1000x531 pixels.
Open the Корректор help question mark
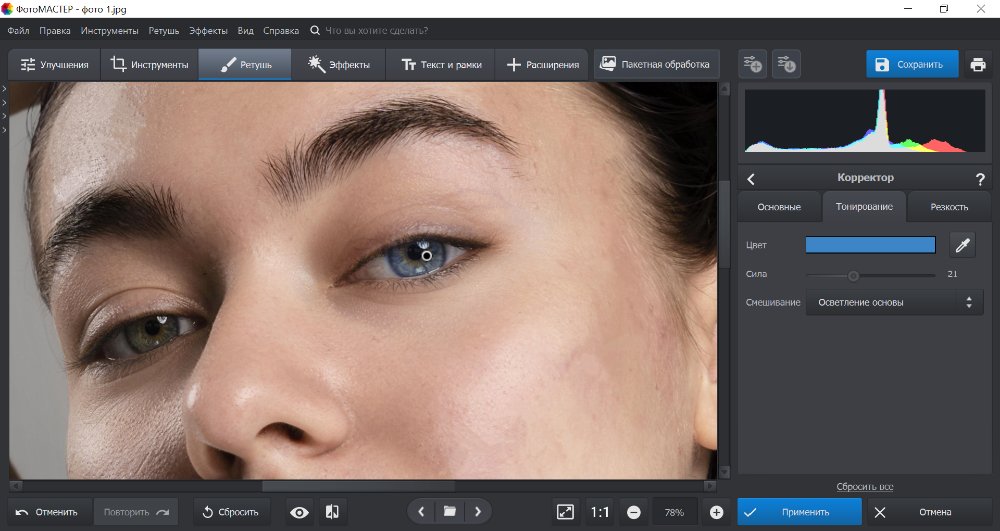979,179
